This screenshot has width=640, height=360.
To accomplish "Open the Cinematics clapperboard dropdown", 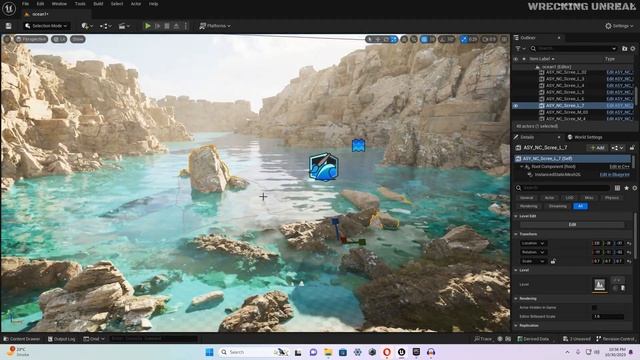I will pyautogui.click(x=124, y=26).
